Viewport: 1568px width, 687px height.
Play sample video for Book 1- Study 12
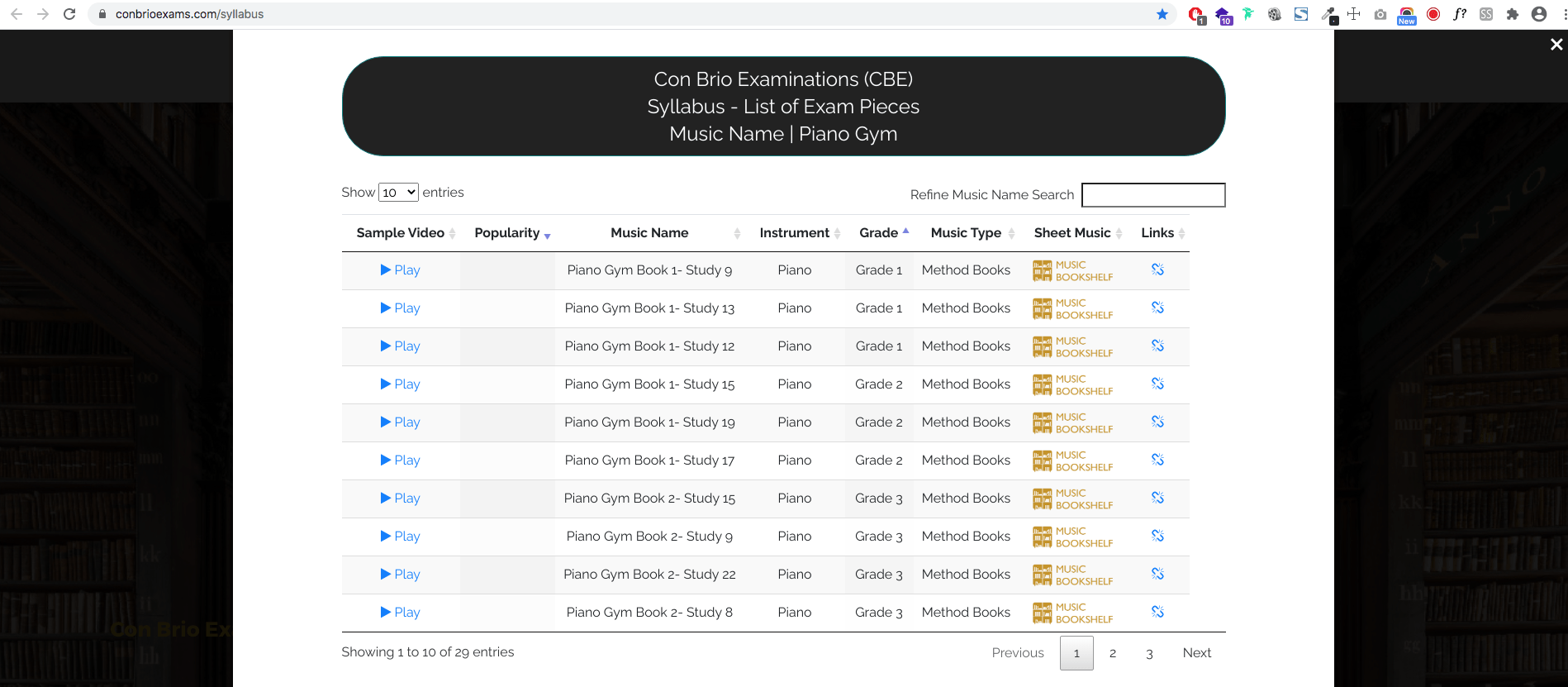(401, 346)
